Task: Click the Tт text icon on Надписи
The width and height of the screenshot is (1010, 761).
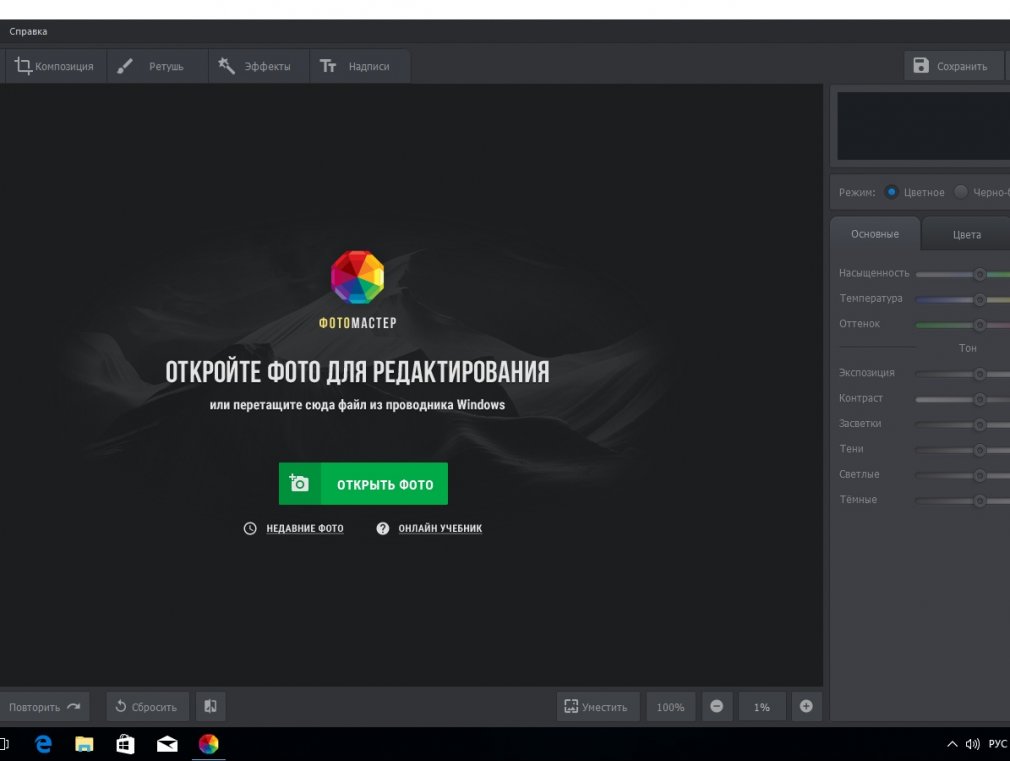Action: click(x=328, y=66)
